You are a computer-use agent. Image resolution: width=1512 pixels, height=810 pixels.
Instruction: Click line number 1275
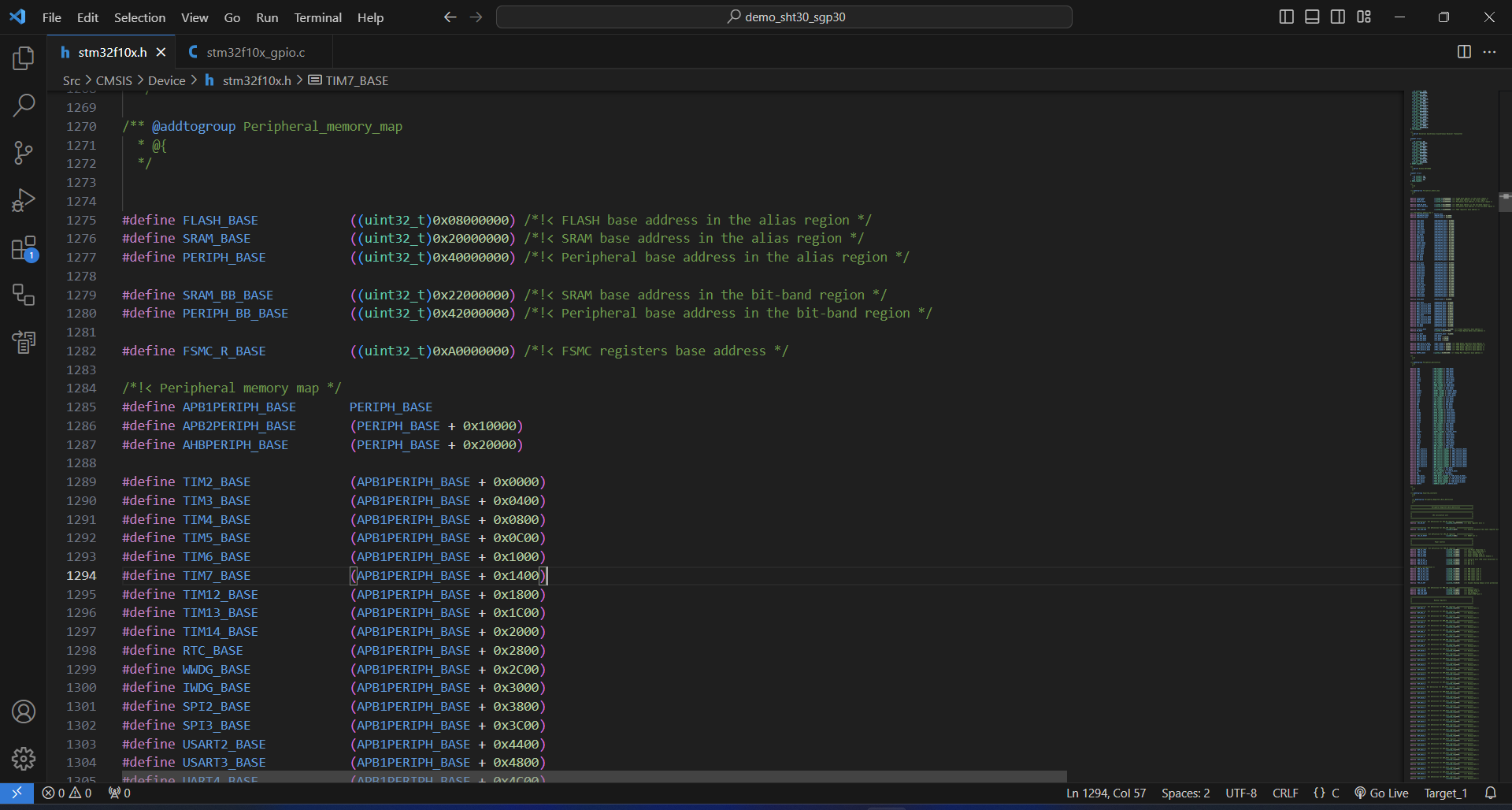coord(81,220)
